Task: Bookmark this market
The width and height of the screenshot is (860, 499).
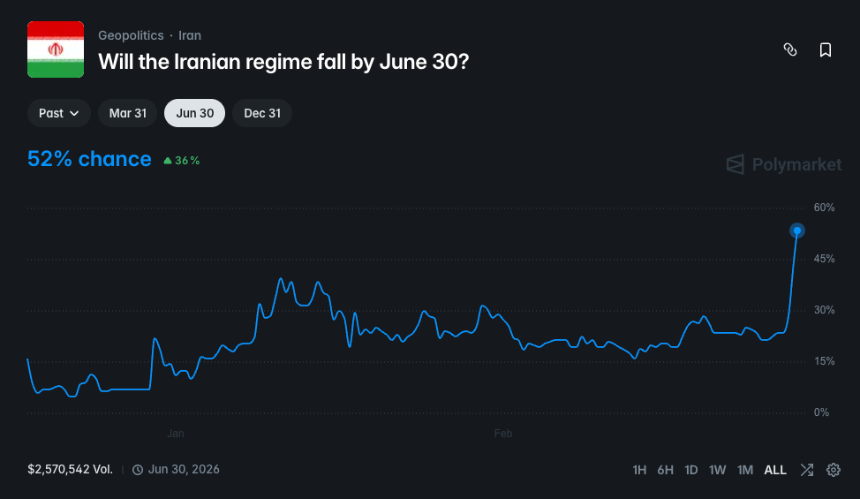Action: [825, 50]
